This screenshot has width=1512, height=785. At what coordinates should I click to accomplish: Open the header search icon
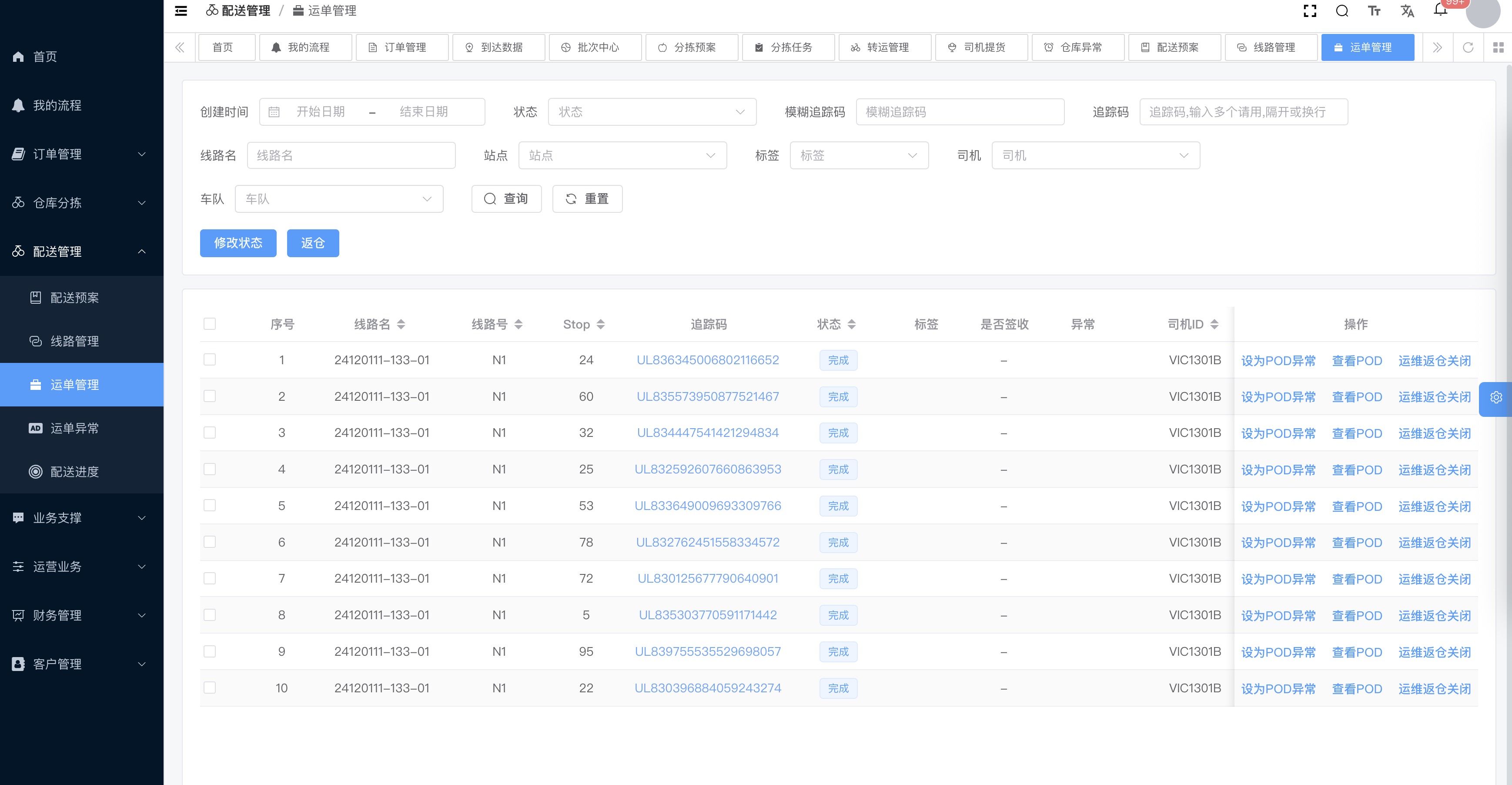click(1342, 11)
